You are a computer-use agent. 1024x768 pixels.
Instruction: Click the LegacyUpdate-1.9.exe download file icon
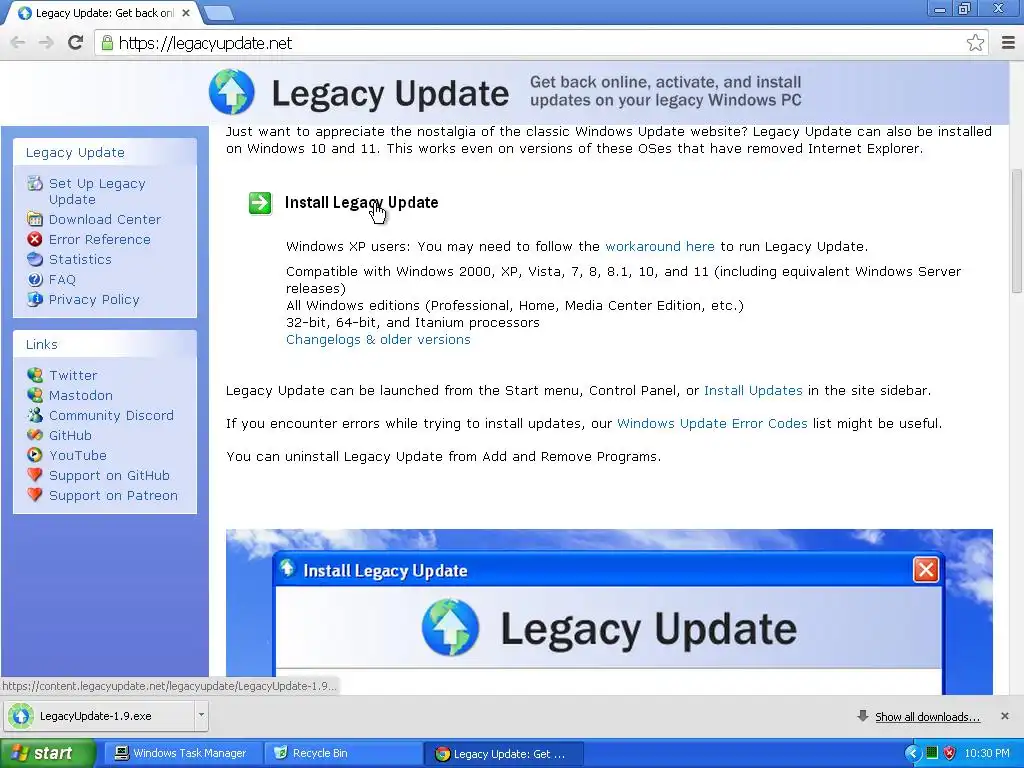pyautogui.click(x=21, y=716)
